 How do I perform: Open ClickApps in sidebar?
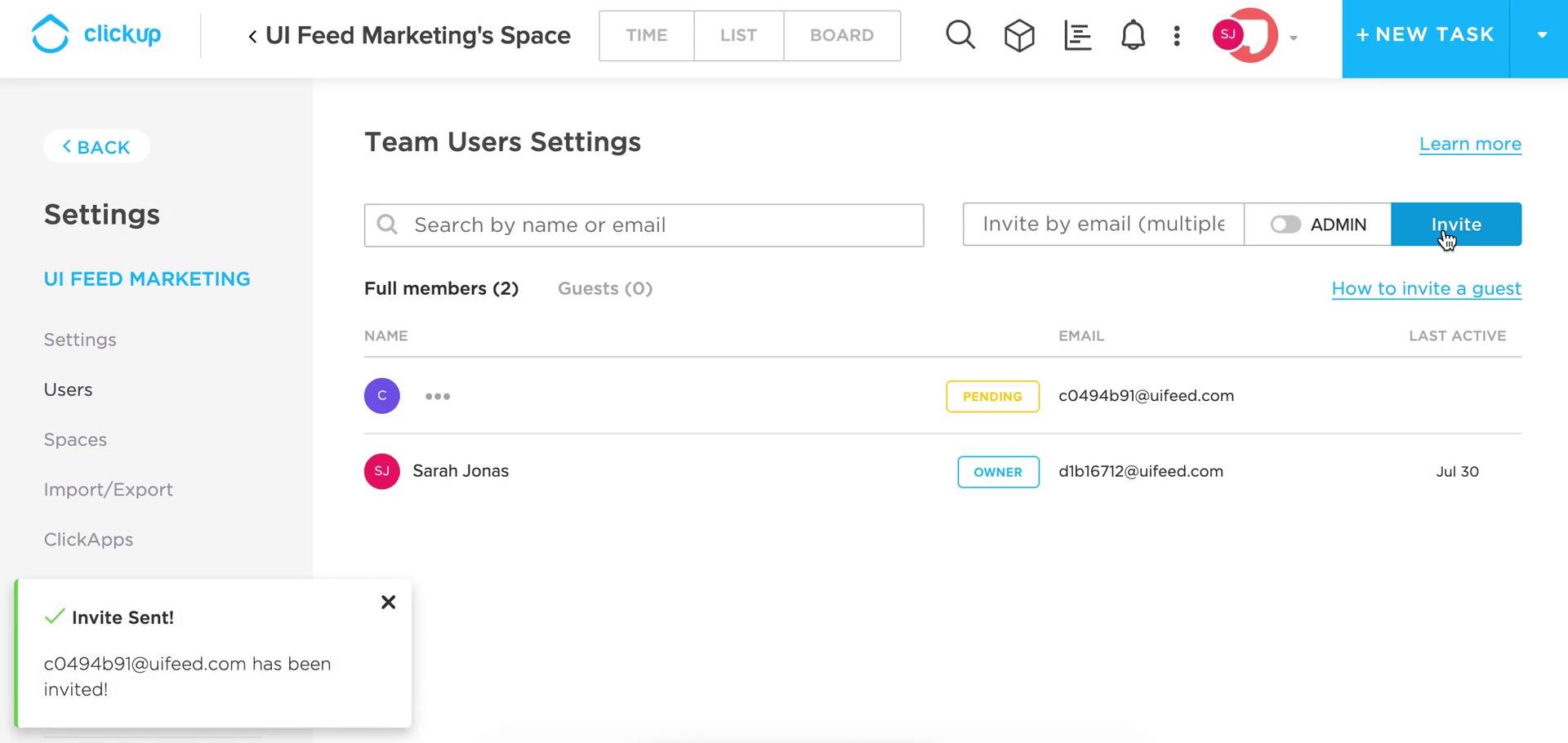coord(88,540)
